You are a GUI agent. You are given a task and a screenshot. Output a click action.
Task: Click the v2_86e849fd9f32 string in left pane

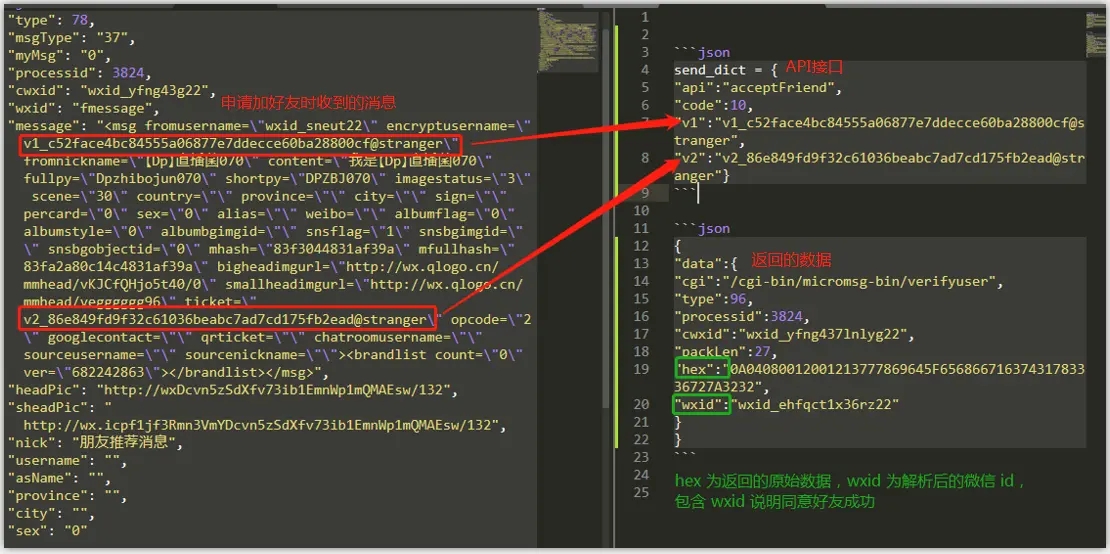pyautogui.click(x=227, y=319)
